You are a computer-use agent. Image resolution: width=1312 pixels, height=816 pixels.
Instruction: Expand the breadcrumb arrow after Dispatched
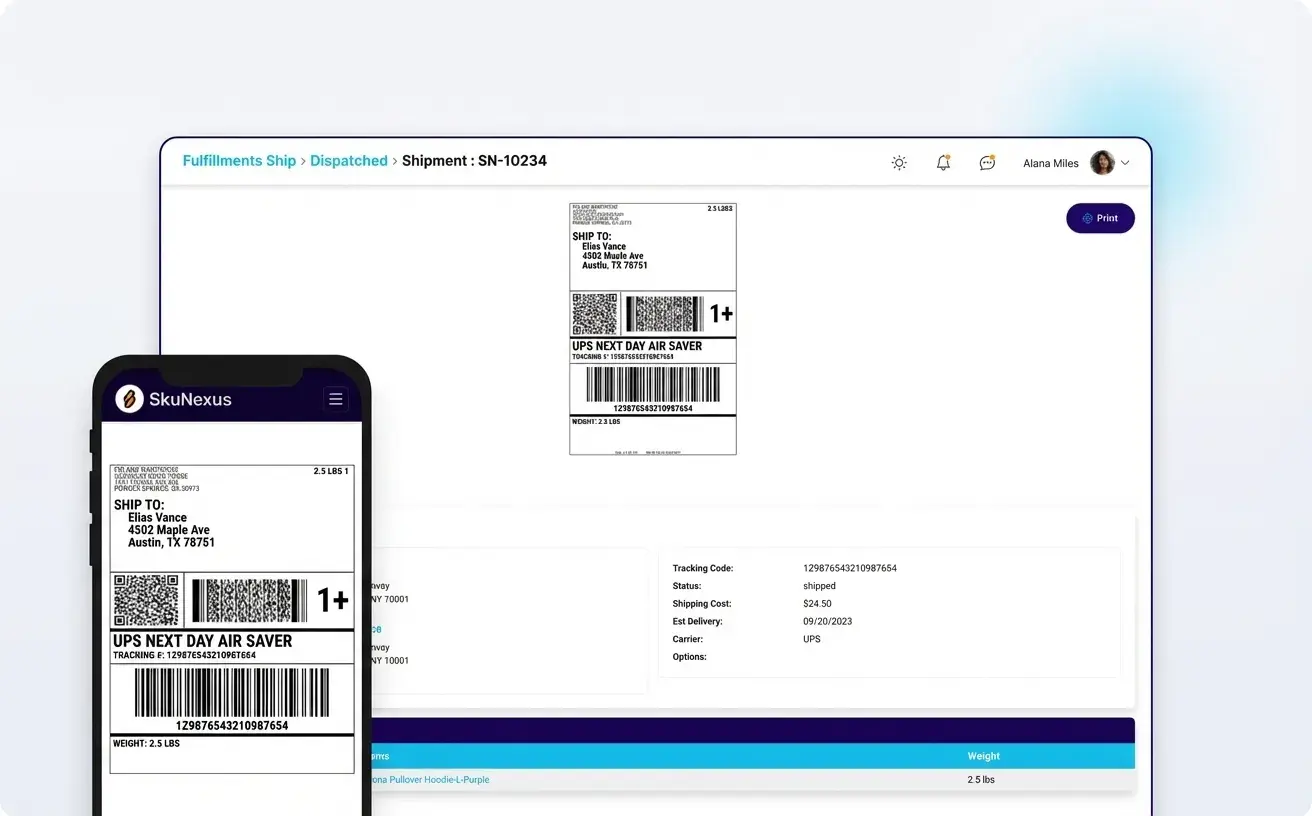[396, 160]
